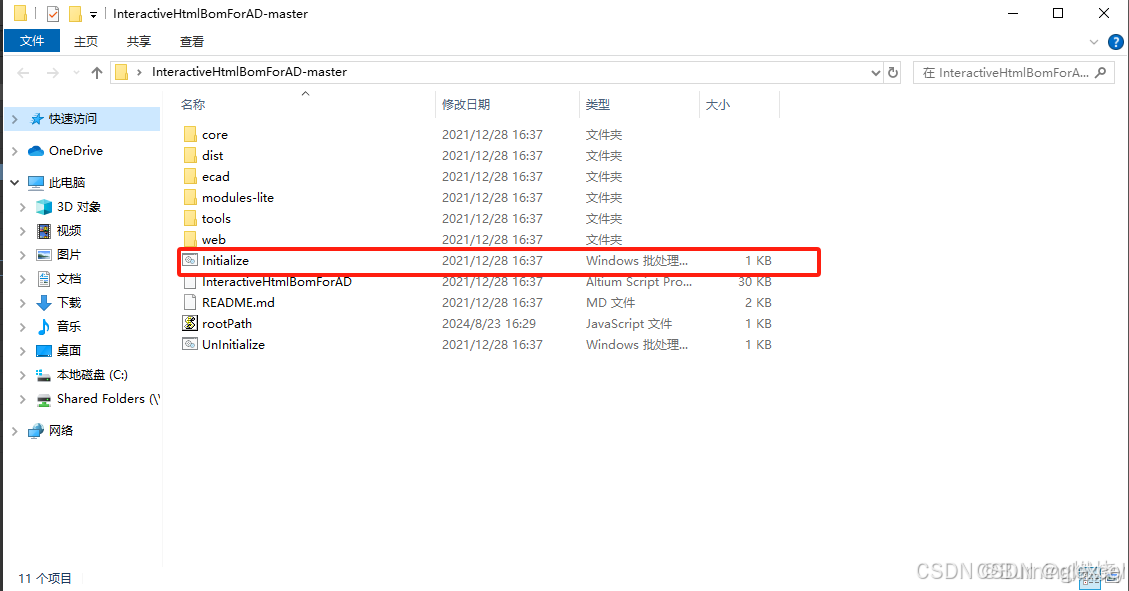Click the Quick access star icon
Image resolution: width=1129 pixels, height=591 pixels.
[x=36, y=119]
